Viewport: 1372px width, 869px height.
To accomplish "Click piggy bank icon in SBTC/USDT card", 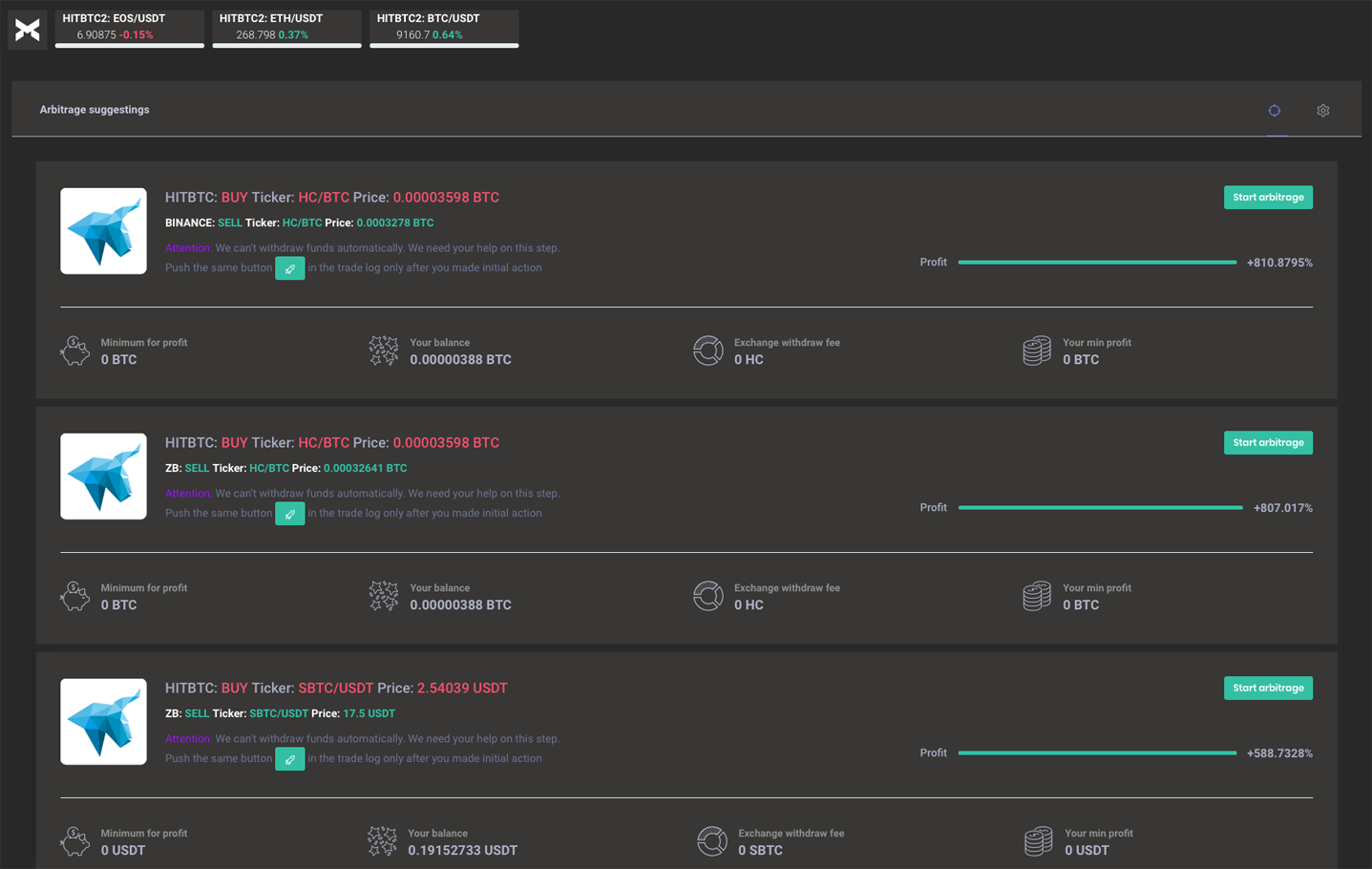I will click(74, 841).
